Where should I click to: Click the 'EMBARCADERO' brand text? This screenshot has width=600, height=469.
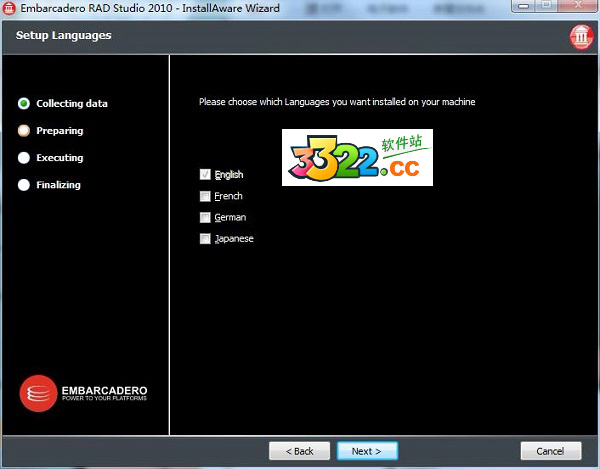point(104,391)
